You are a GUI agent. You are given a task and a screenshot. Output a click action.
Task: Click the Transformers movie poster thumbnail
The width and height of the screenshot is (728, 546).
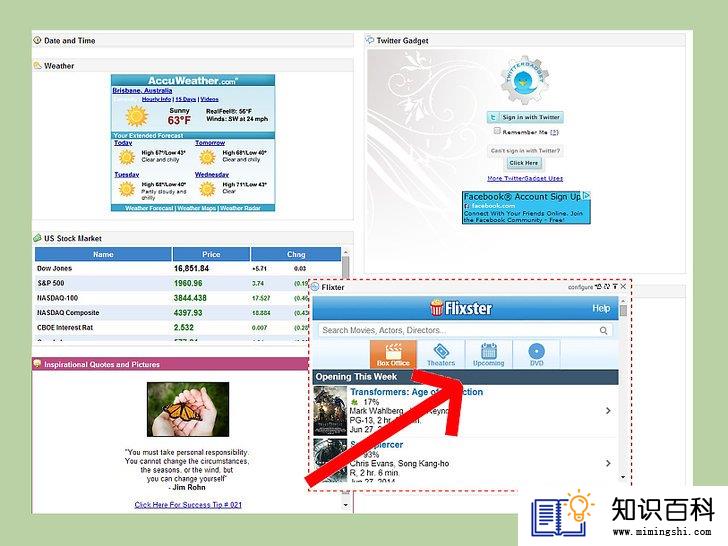tap(330, 410)
